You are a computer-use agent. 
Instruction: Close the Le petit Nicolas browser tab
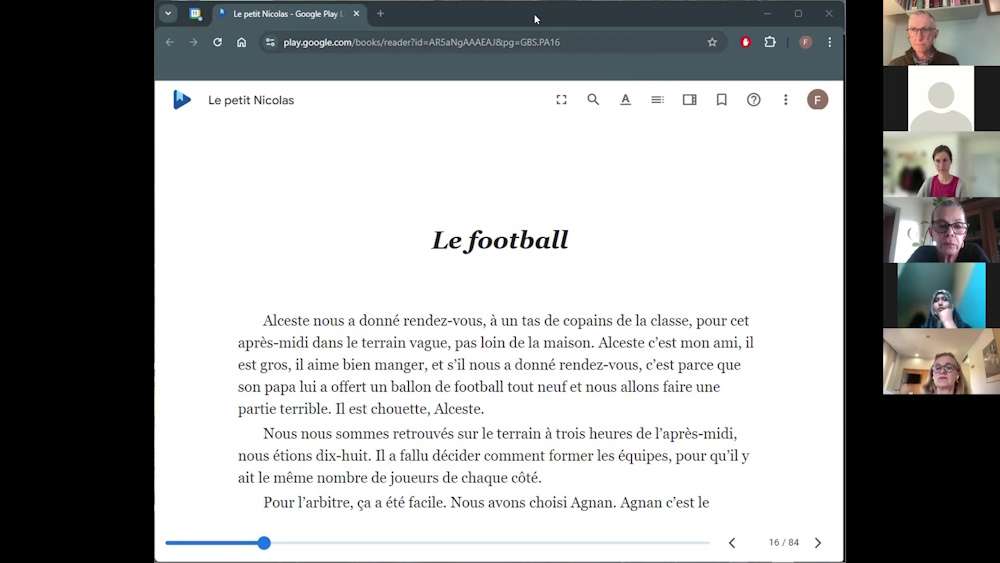click(356, 13)
